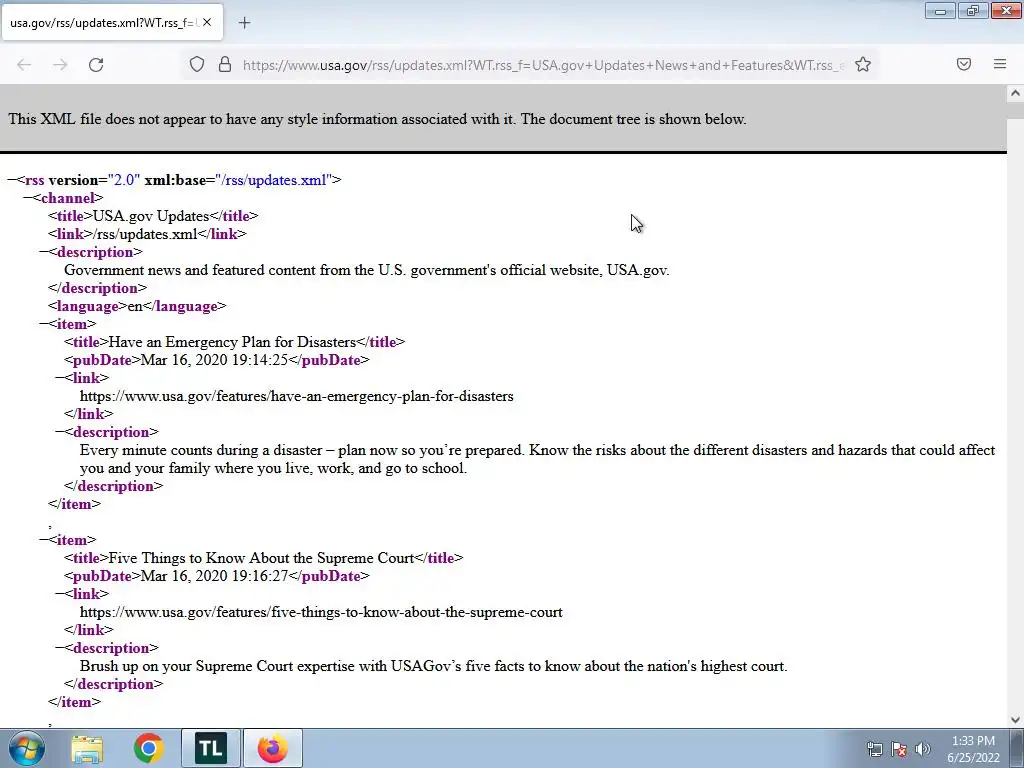The width and height of the screenshot is (1024, 768).
Task: Launch Google Chrome from the taskbar
Action: click(x=149, y=748)
